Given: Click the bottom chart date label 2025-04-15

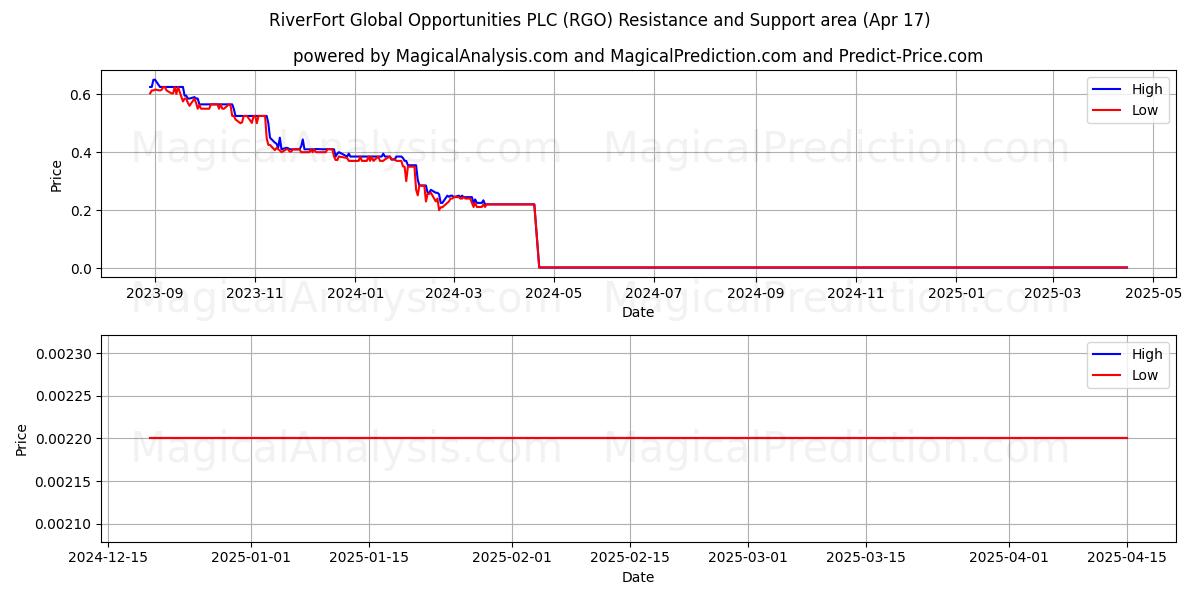Looking at the screenshot, I should pos(1128,558).
